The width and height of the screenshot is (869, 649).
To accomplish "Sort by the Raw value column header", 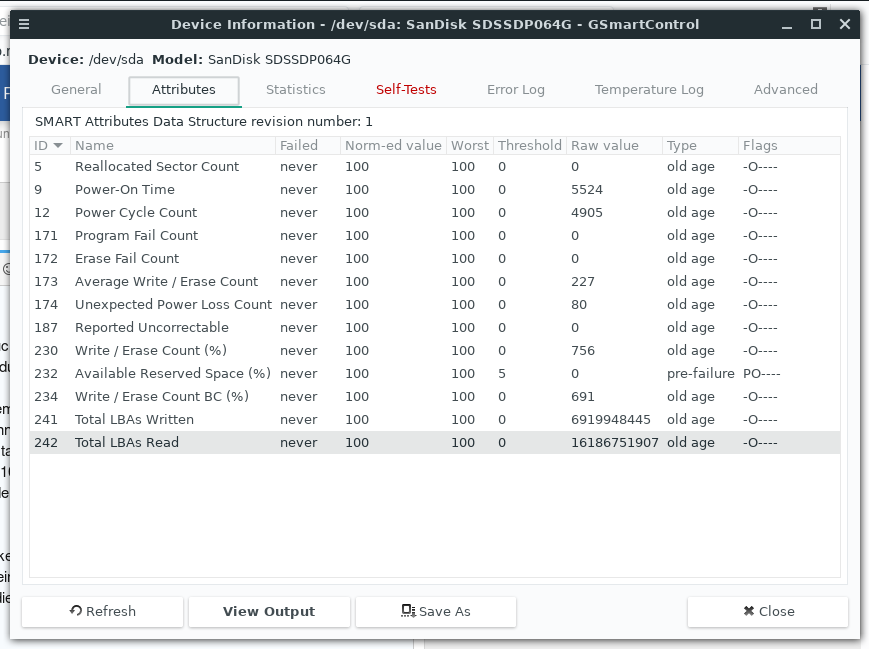I will pyautogui.click(x=614, y=145).
